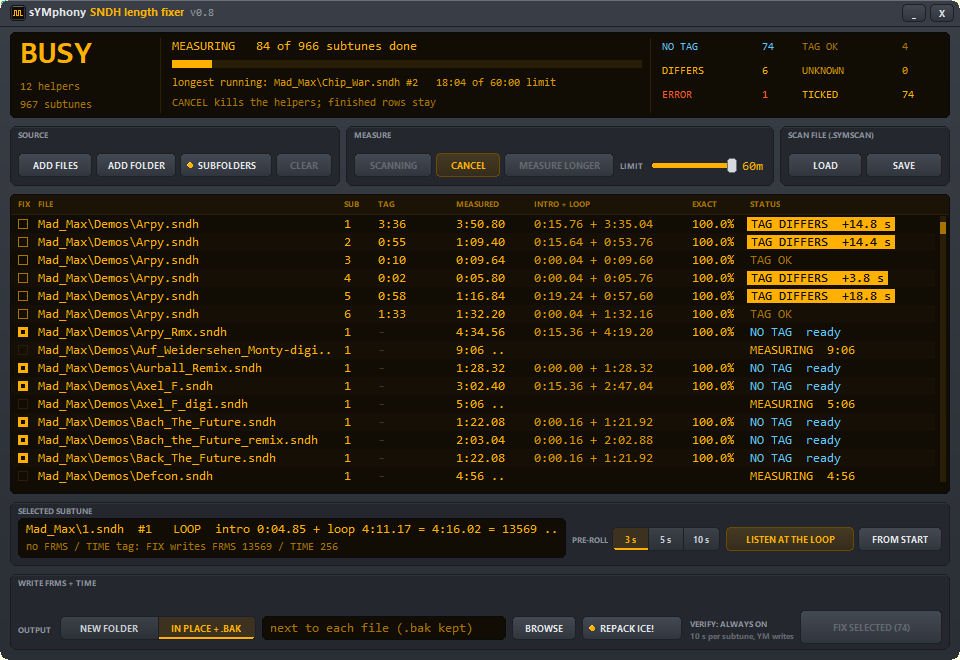Click the ADD FILES button
The height and width of the screenshot is (660, 960).
coord(55,165)
